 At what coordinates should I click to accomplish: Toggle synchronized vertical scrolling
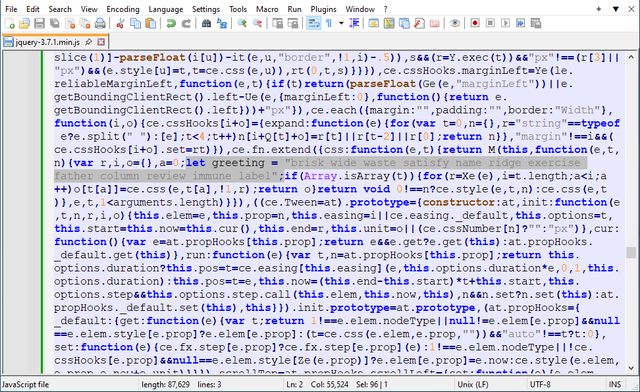[x=278, y=24]
